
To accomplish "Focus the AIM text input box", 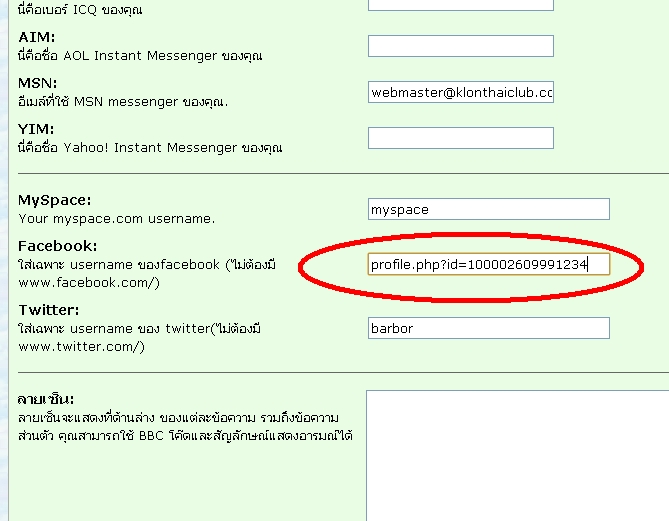I will pyautogui.click(x=460, y=46).
